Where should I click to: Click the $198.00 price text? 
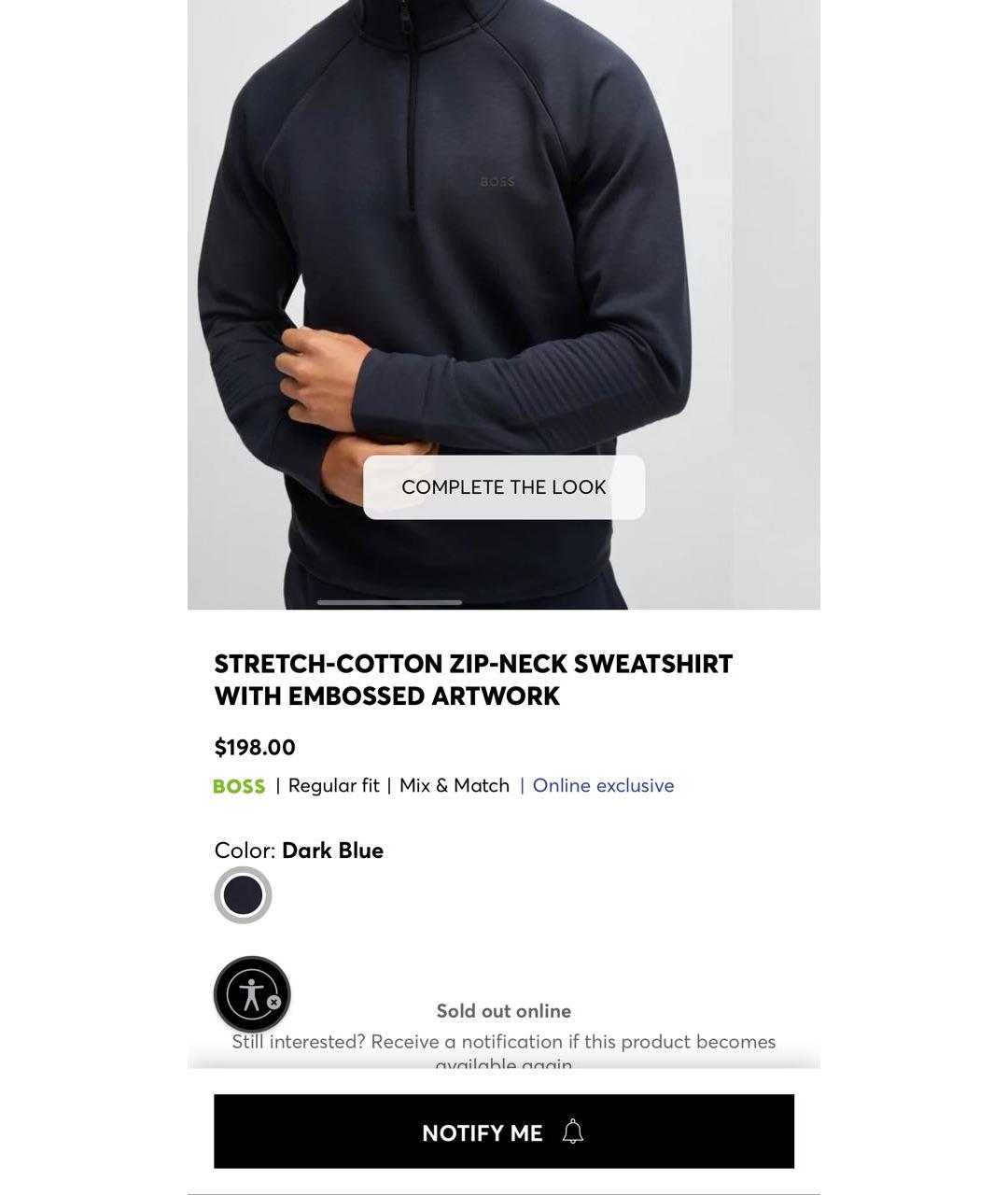pyautogui.click(x=255, y=748)
